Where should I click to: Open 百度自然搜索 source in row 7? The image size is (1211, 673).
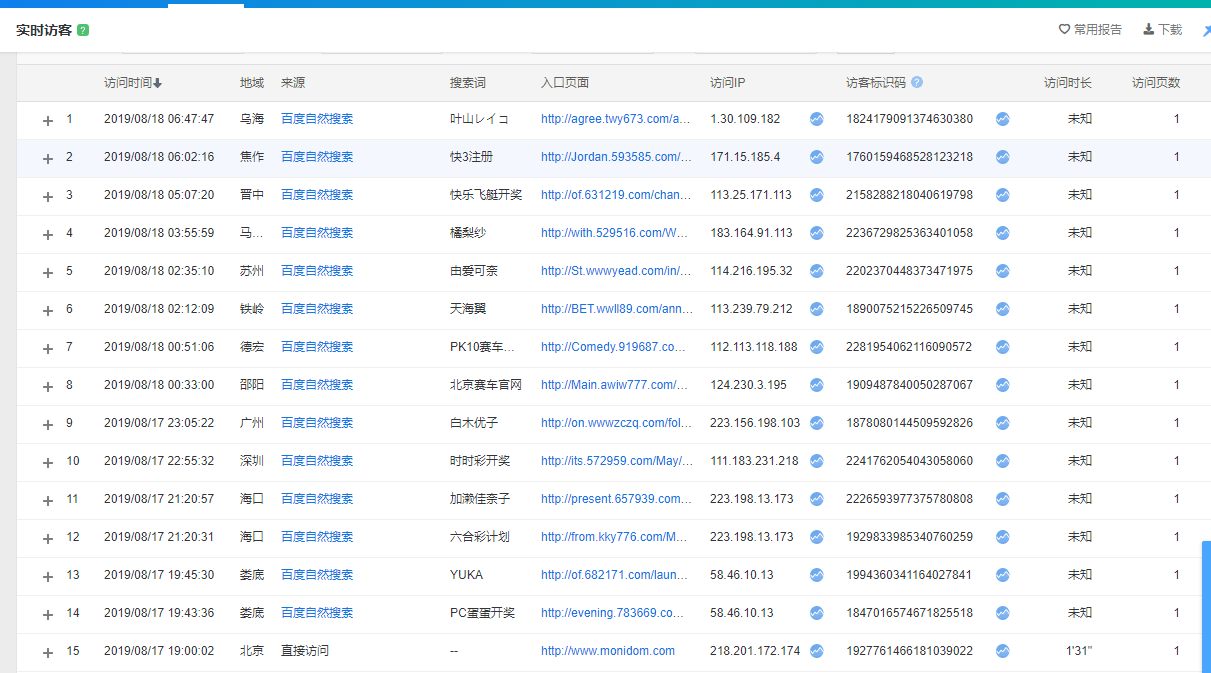point(317,347)
